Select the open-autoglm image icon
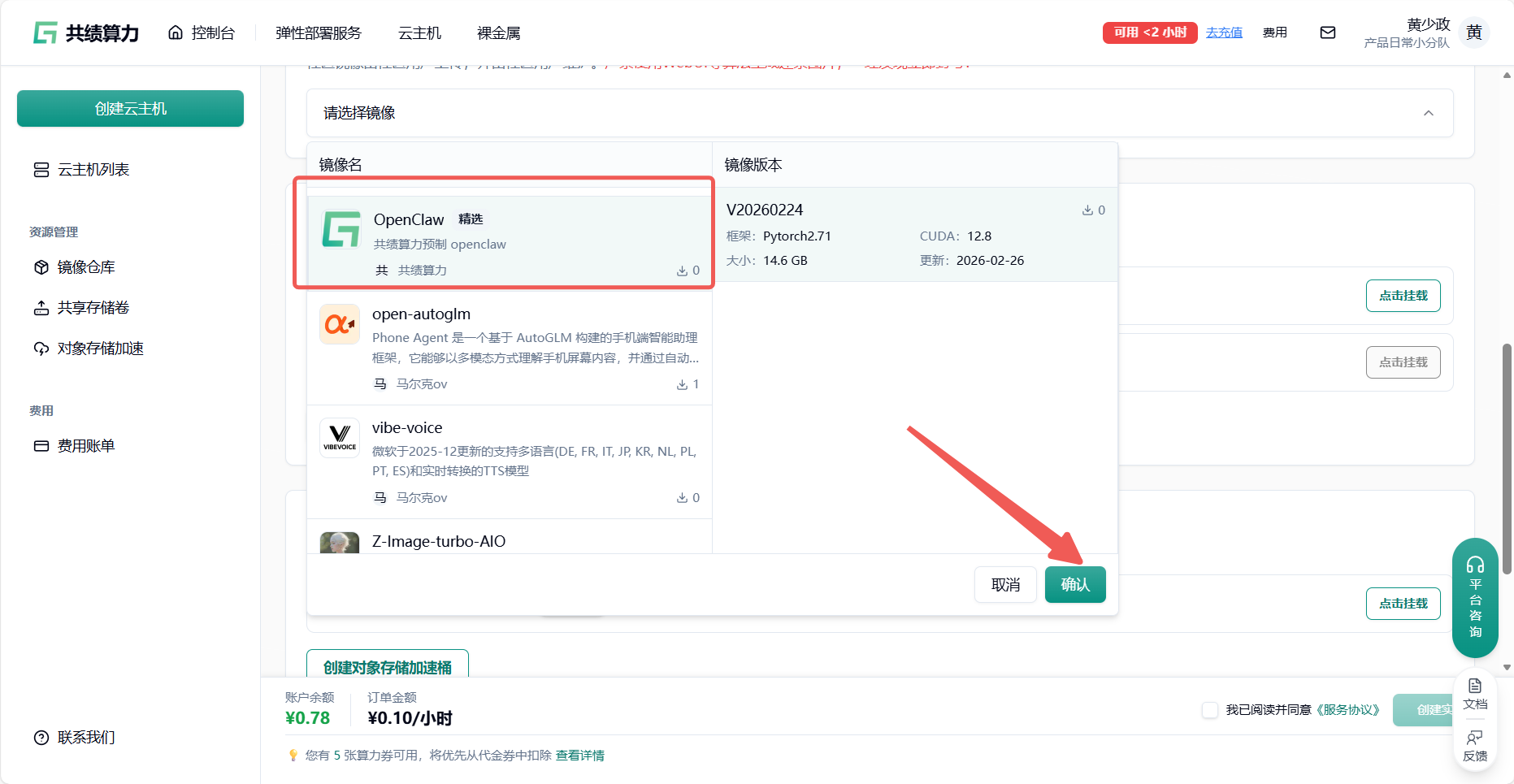 coord(340,324)
